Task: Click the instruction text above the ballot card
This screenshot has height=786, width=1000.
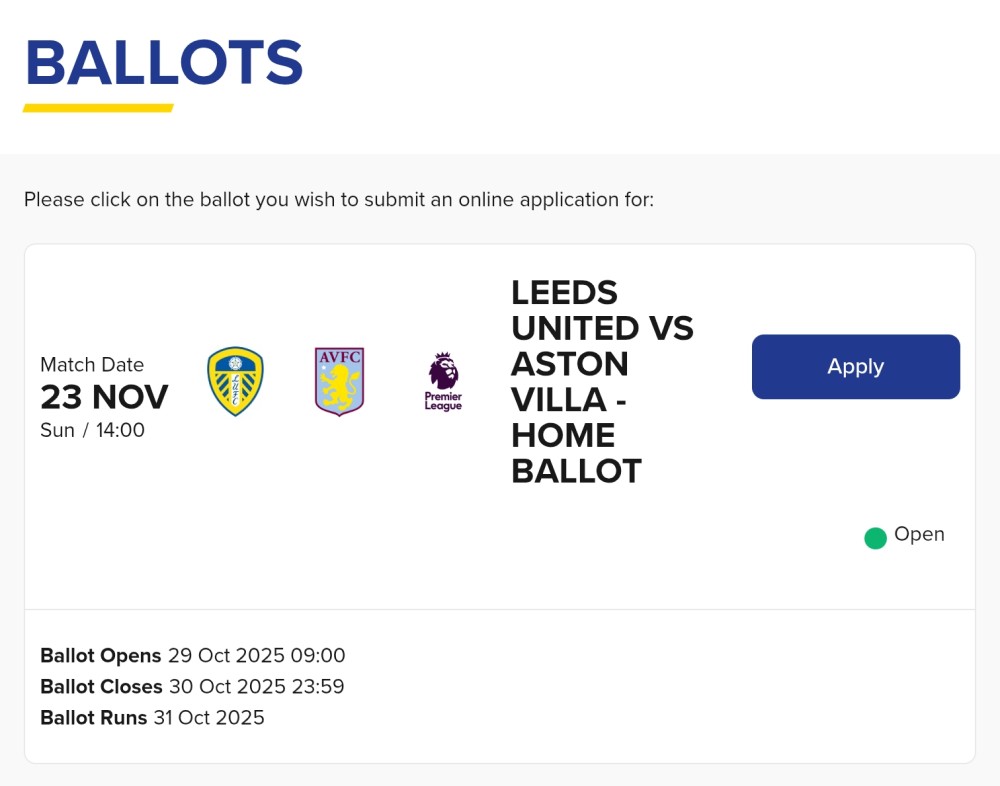Action: coord(338,200)
